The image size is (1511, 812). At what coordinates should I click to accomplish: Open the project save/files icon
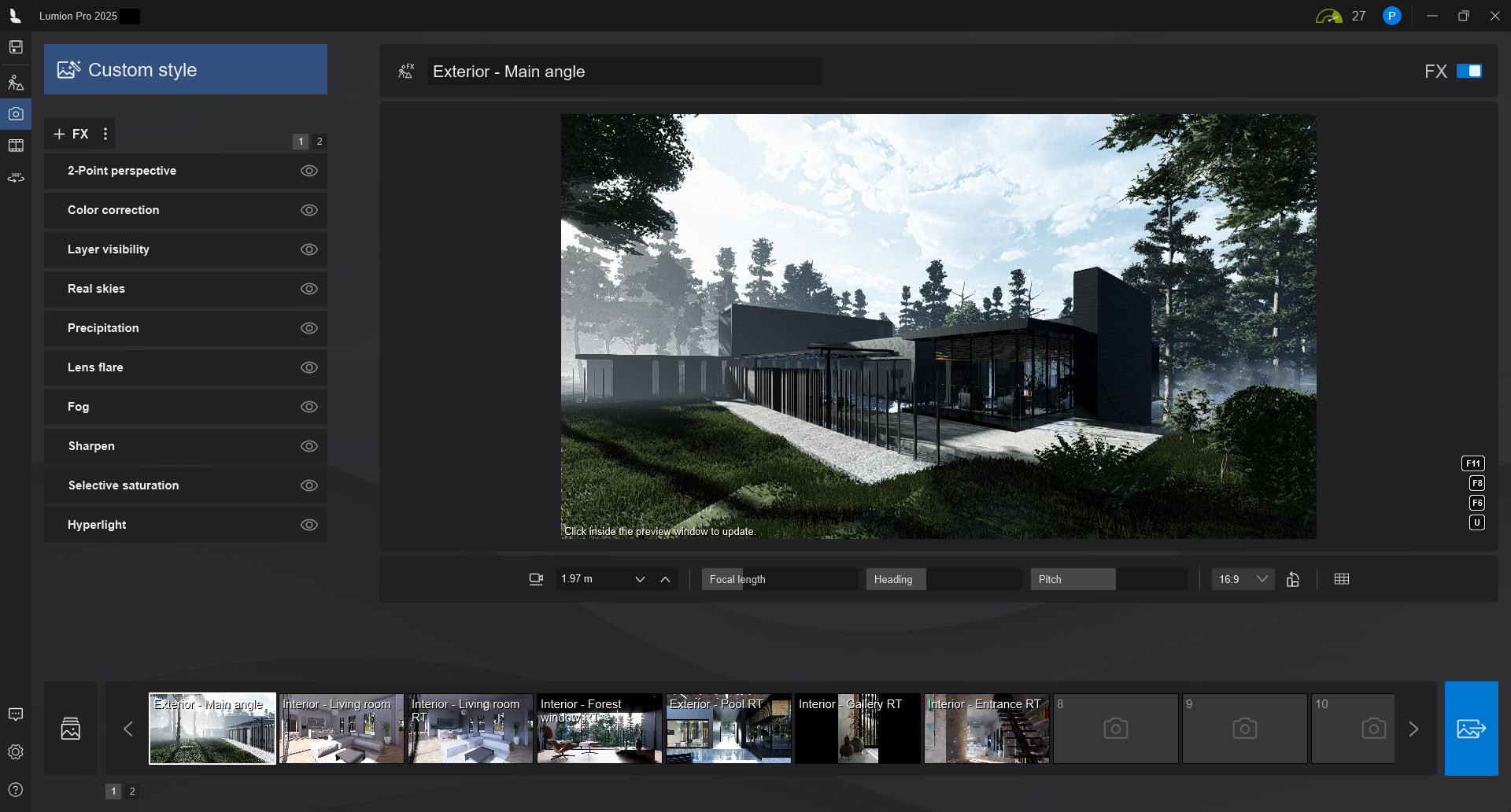click(17, 46)
